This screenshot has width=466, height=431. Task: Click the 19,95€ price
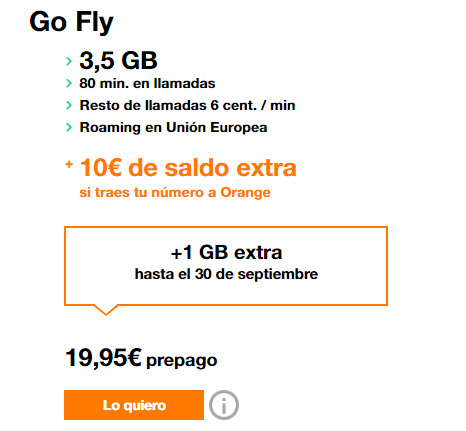coord(103,358)
